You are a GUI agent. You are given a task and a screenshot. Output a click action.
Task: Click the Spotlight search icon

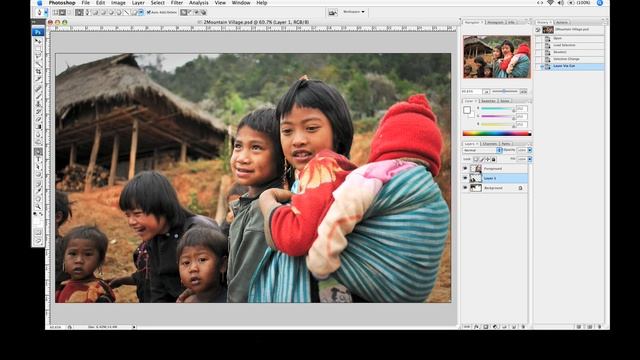[x=600, y=3]
